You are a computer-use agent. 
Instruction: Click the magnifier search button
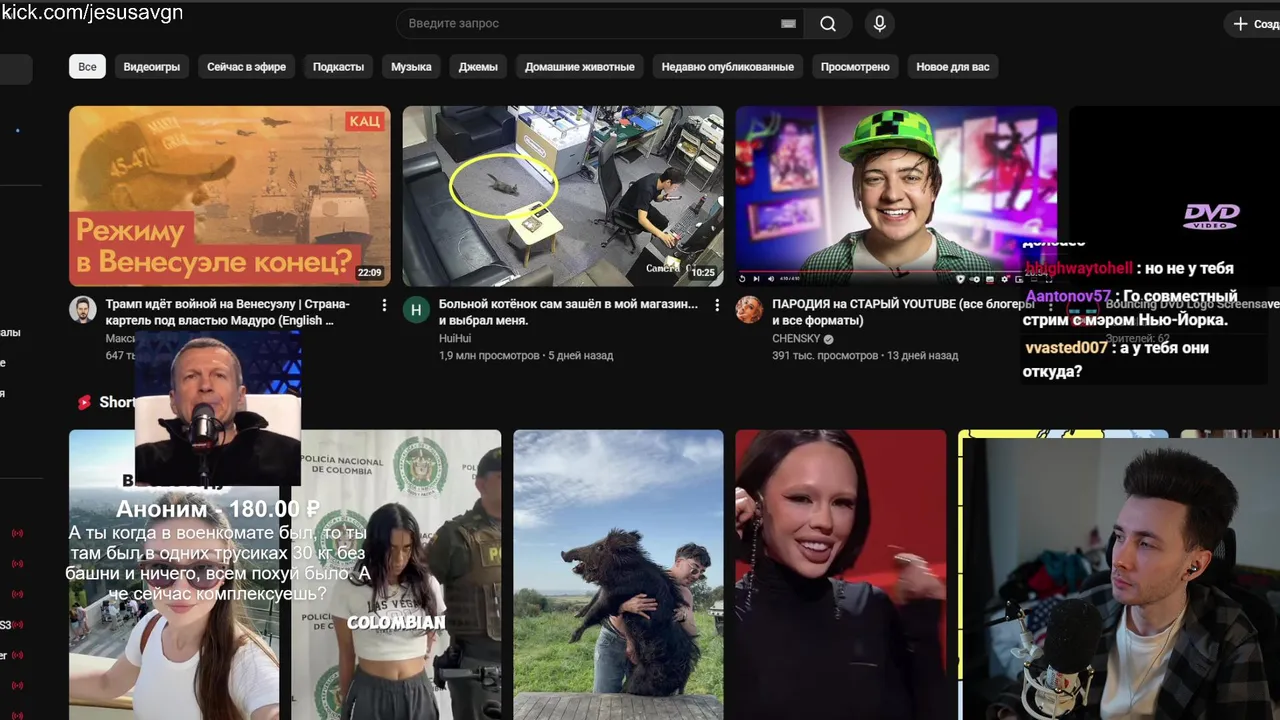pos(828,24)
